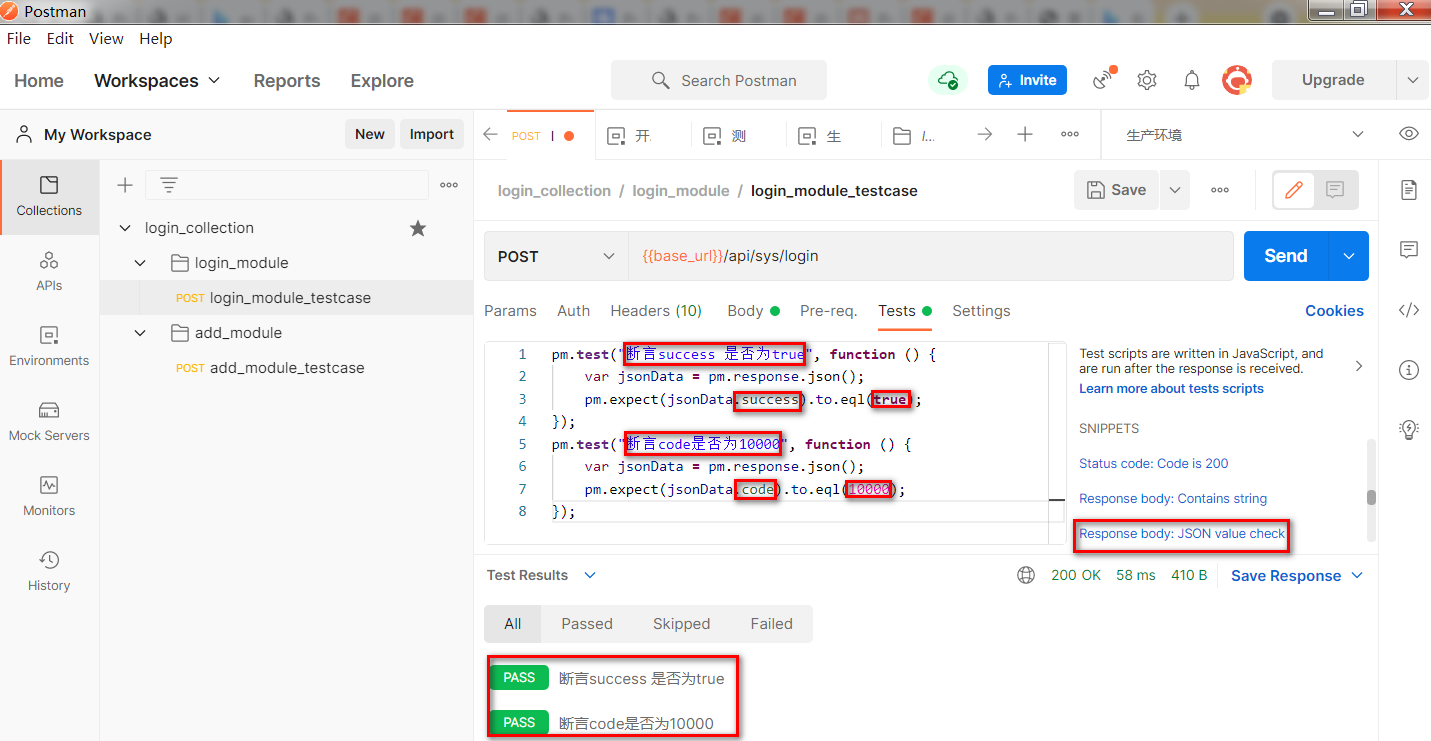Open tab bar more options menu
The height and width of the screenshot is (741, 1431).
pyautogui.click(x=1070, y=134)
